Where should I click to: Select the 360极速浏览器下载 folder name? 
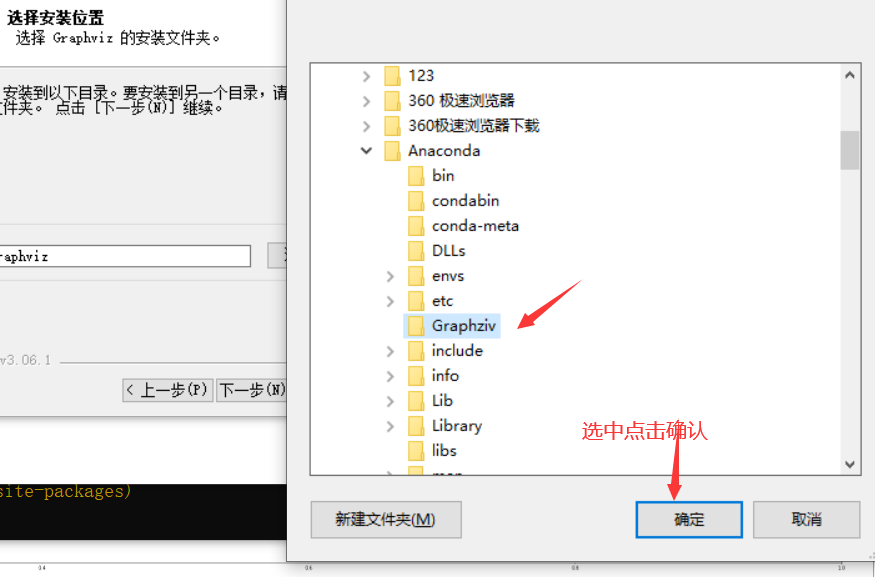pos(473,126)
